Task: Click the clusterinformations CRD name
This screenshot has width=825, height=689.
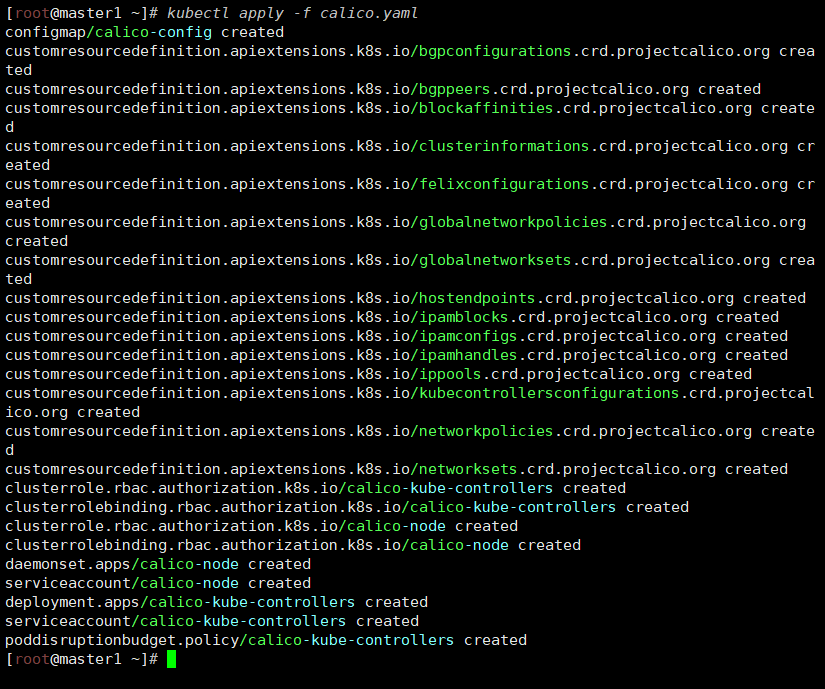Action: (x=504, y=146)
